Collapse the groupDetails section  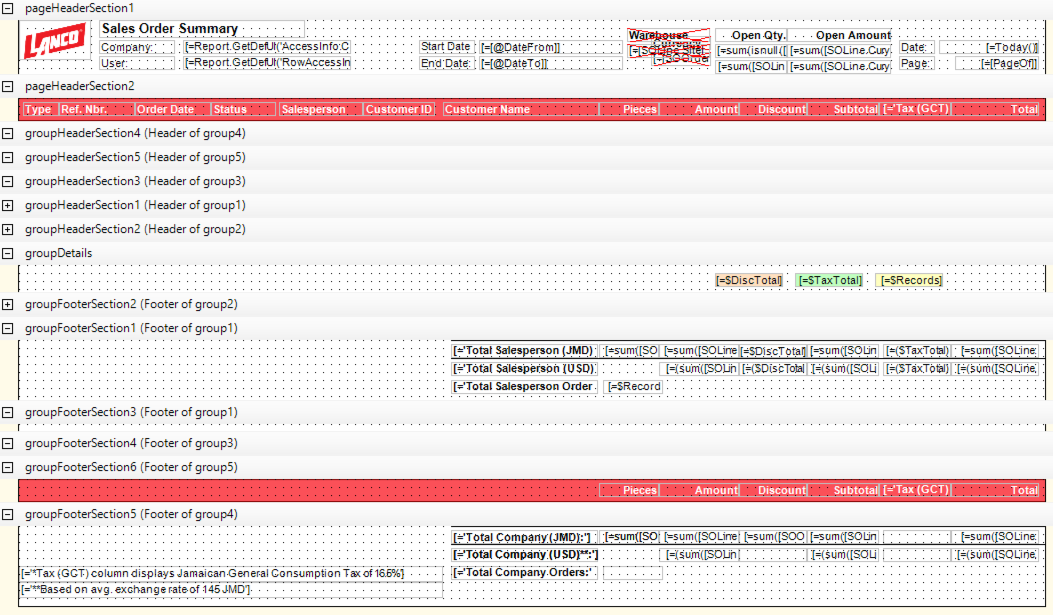pyautogui.click(x=8, y=254)
